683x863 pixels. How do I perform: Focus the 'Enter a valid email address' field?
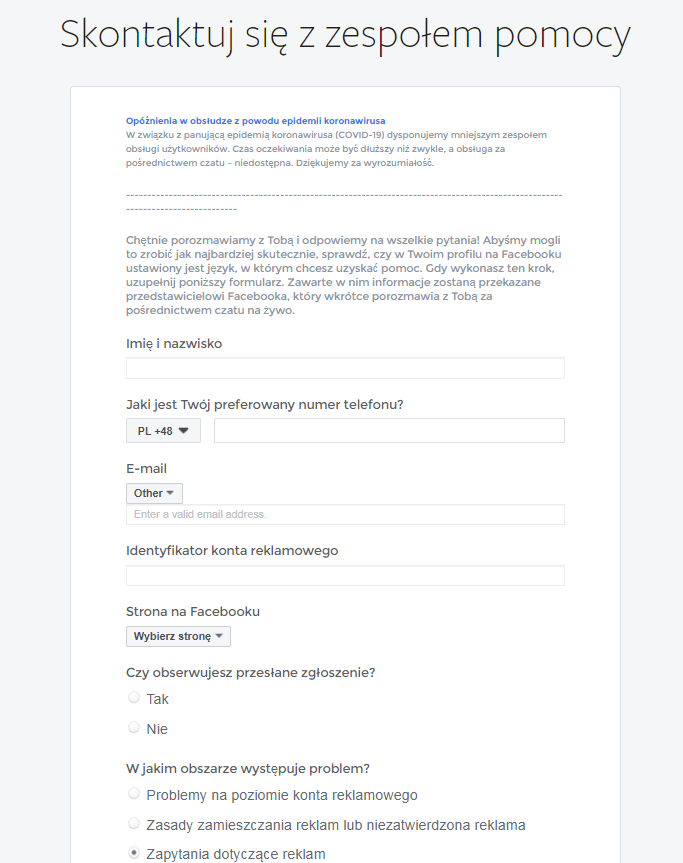(x=345, y=514)
